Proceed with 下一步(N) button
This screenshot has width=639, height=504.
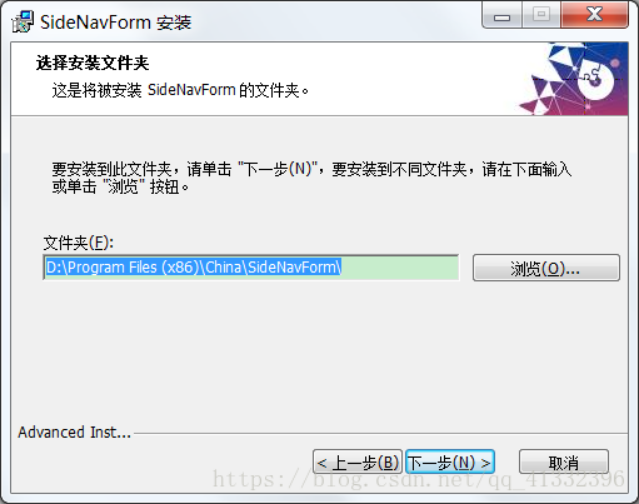pyautogui.click(x=450, y=462)
